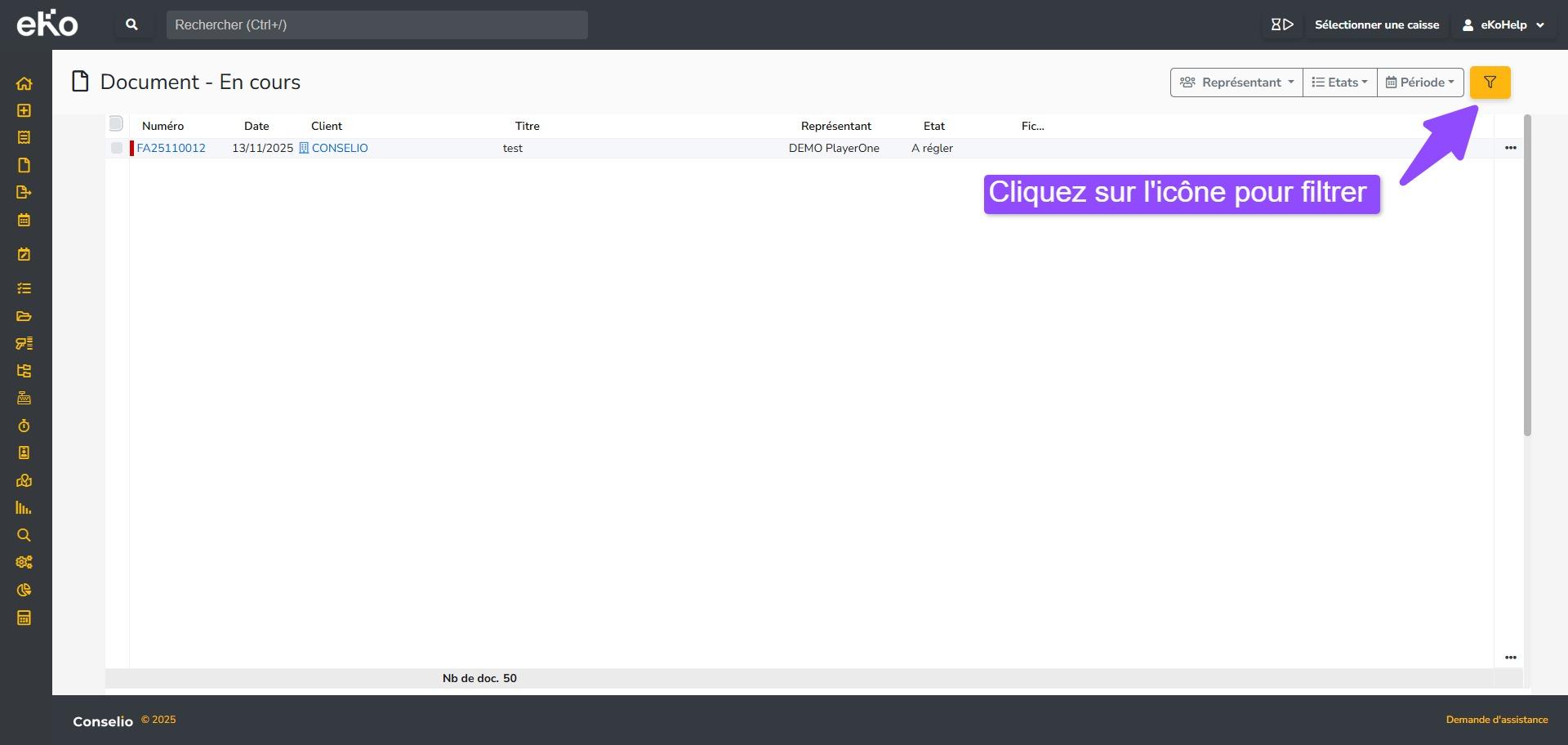Expand the Représentant dropdown
This screenshot has width=1568, height=745.
(x=1236, y=83)
